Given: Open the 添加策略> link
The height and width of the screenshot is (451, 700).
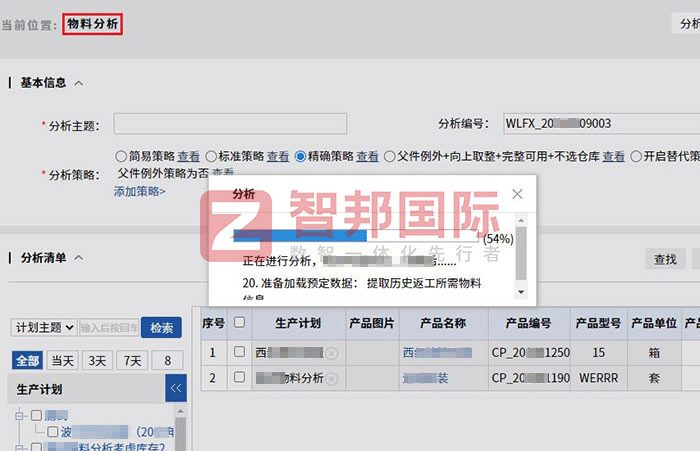Looking at the screenshot, I should tap(139, 191).
